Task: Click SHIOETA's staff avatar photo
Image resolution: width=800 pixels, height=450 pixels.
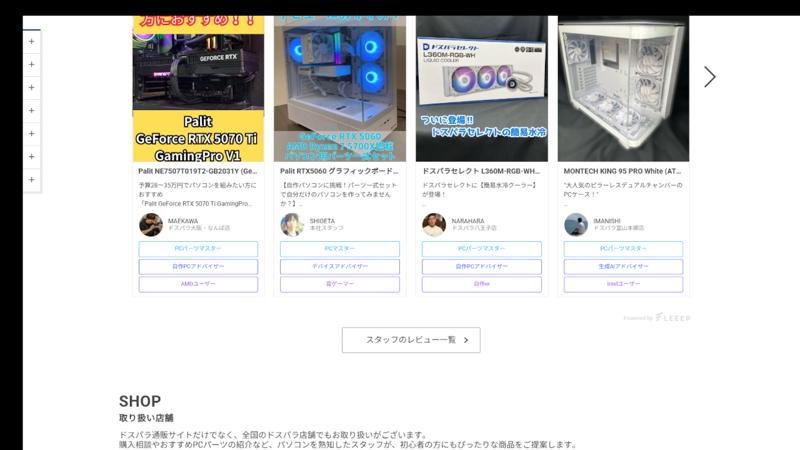Action: click(292, 224)
